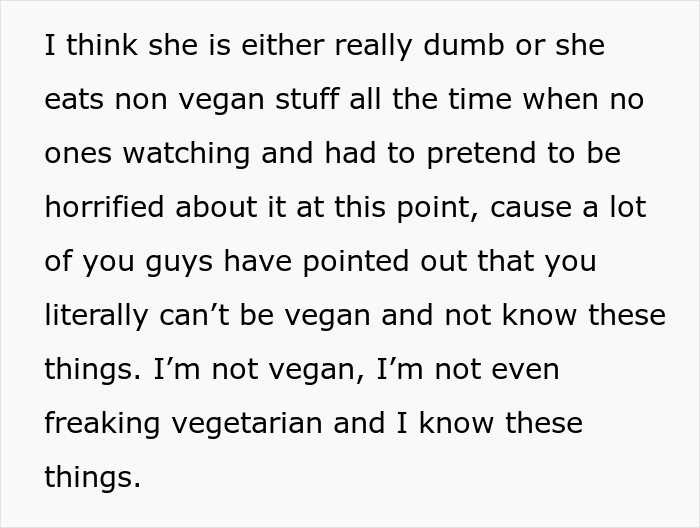Image resolution: width=700 pixels, height=528 pixels.
Task: Select the word "watching"
Action: 186,155
